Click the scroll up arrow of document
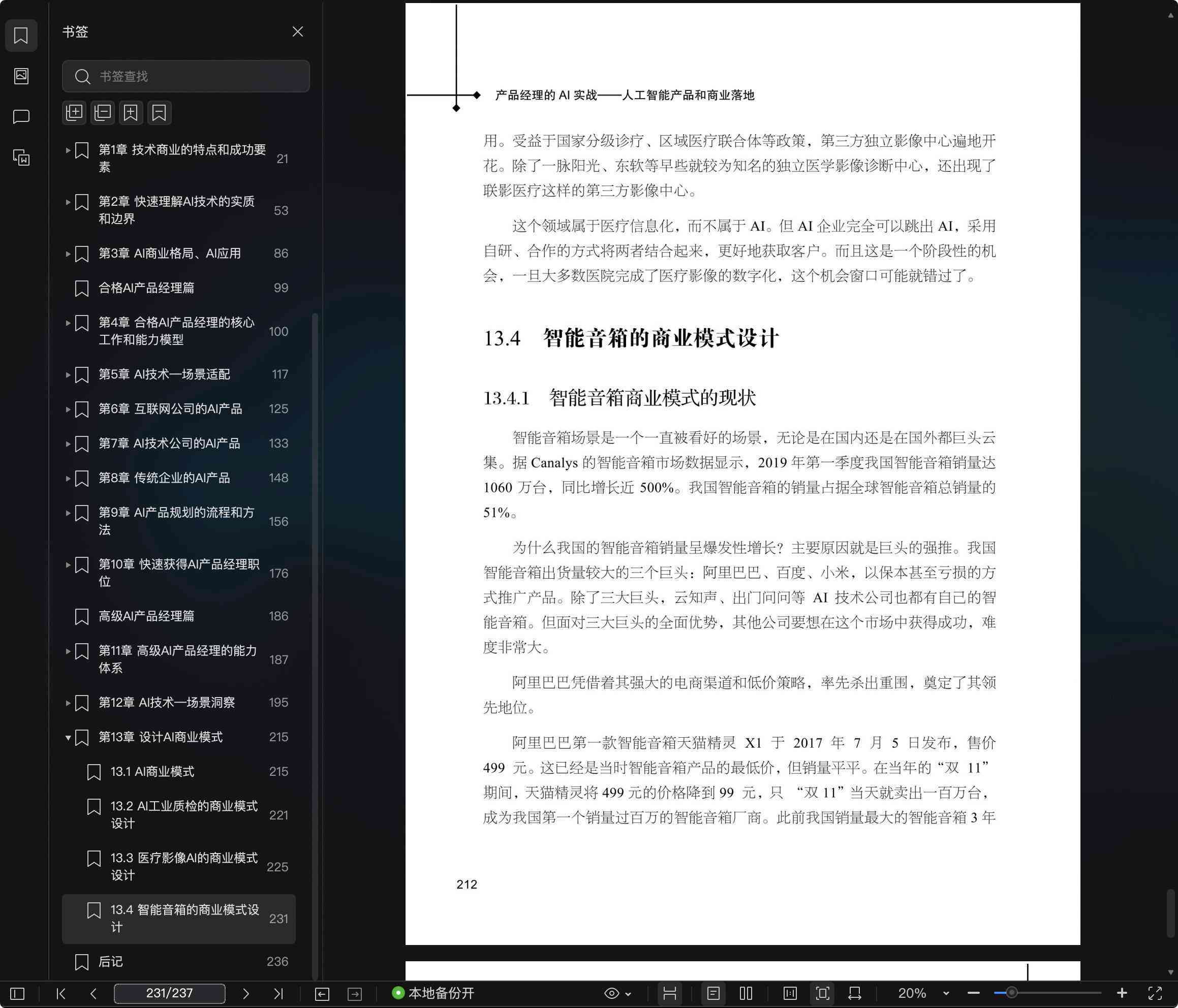 point(1170,16)
